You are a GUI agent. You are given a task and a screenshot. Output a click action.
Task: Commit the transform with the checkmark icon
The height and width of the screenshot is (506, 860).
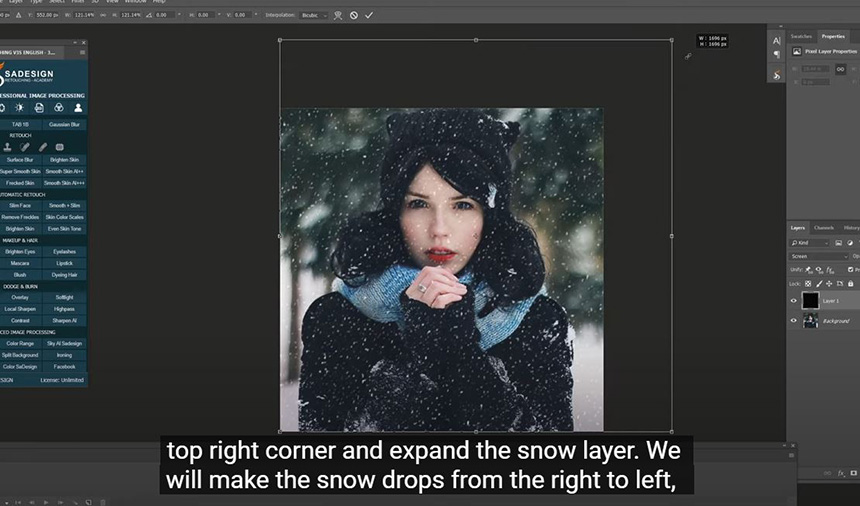[x=369, y=15]
